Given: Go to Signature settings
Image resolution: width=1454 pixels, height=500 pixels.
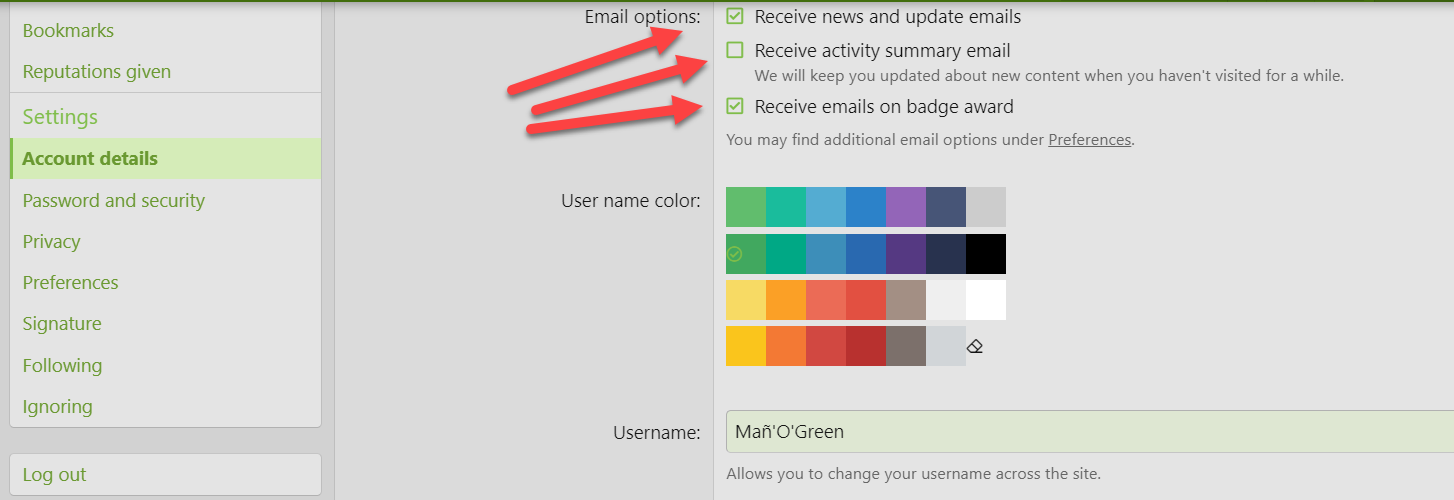Looking at the screenshot, I should [x=62, y=324].
